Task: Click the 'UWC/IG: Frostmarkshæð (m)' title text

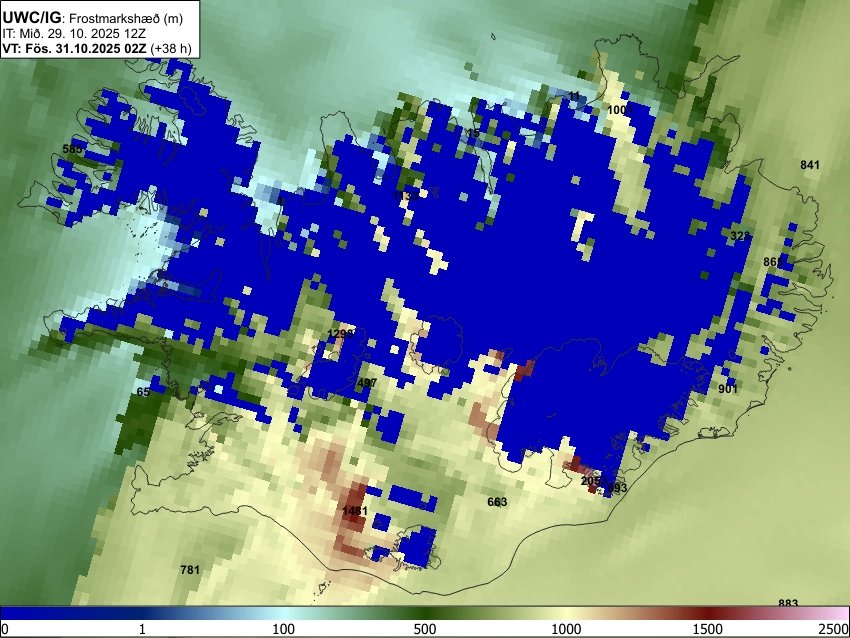Action: coord(93,18)
